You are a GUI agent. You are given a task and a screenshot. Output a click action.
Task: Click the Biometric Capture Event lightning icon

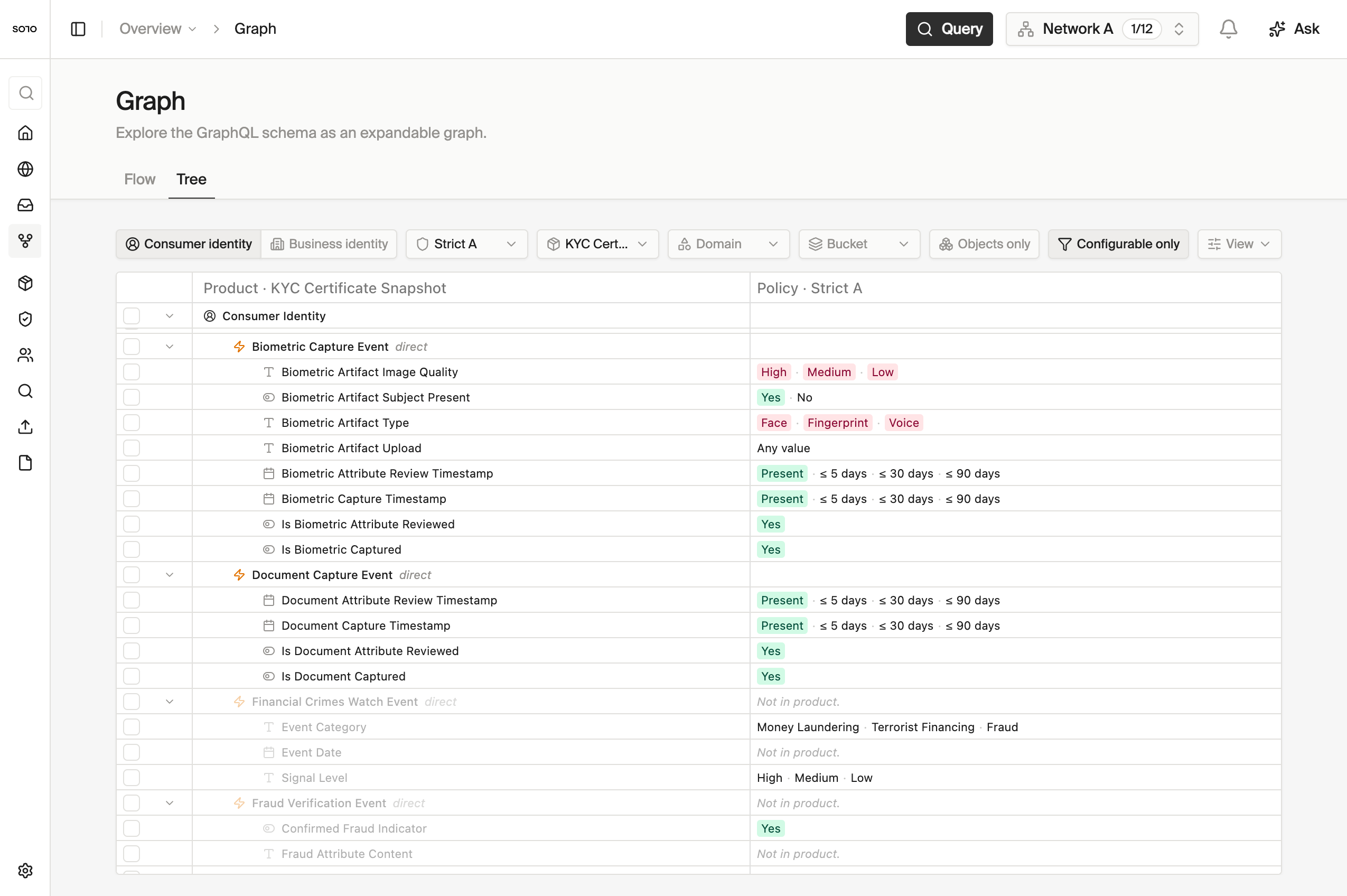(x=239, y=347)
